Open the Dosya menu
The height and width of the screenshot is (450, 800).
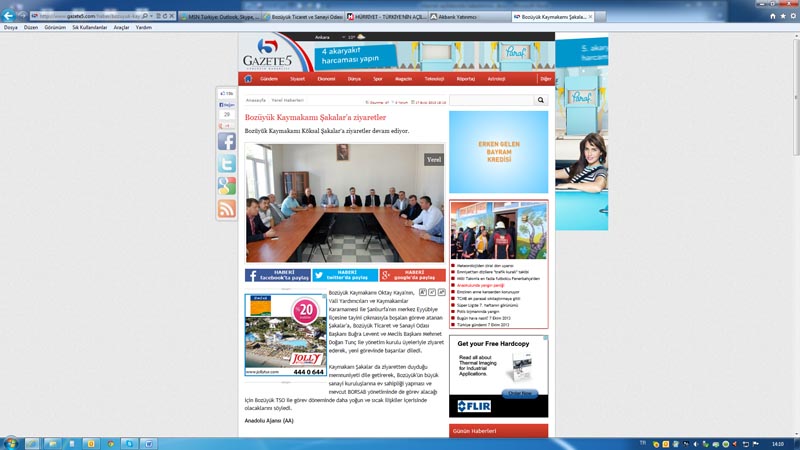[10, 28]
